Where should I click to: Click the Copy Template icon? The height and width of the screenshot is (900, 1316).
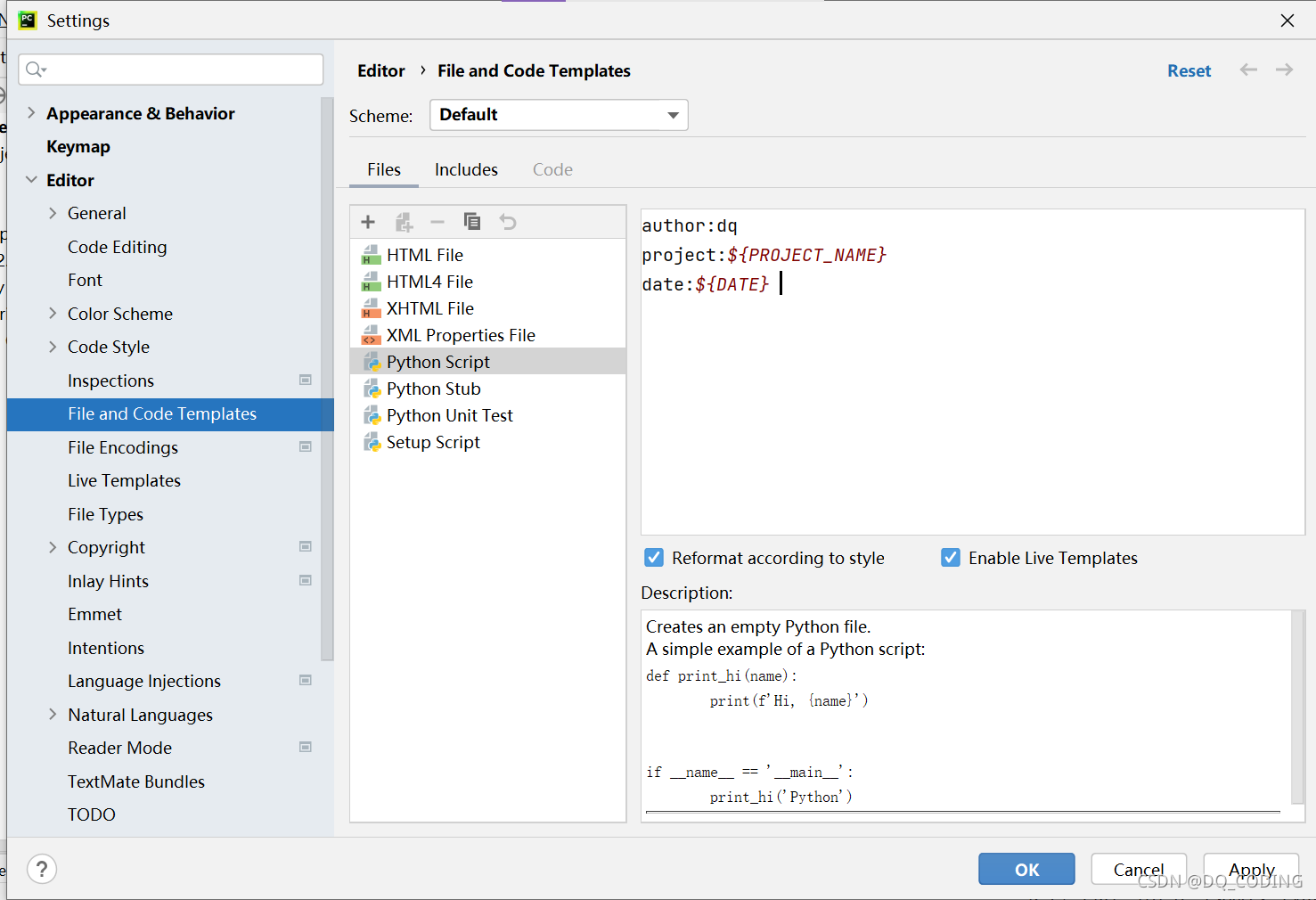(x=472, y=221)
